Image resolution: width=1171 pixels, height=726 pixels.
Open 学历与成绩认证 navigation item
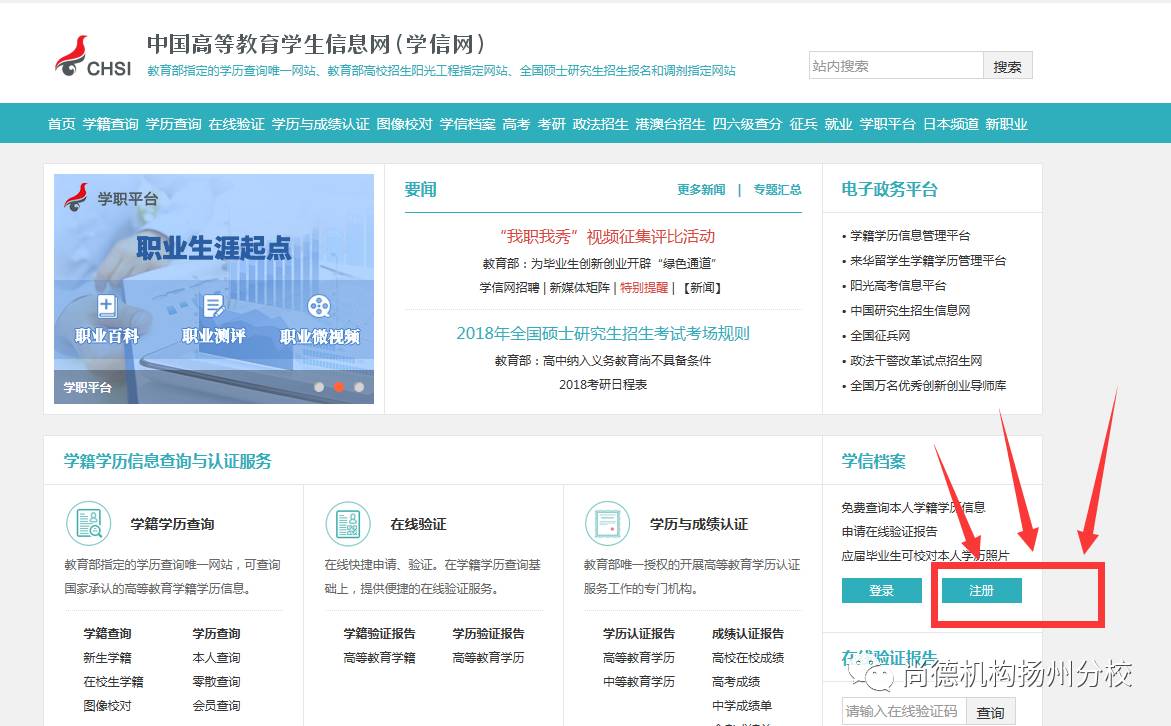[x=320, y=124]
